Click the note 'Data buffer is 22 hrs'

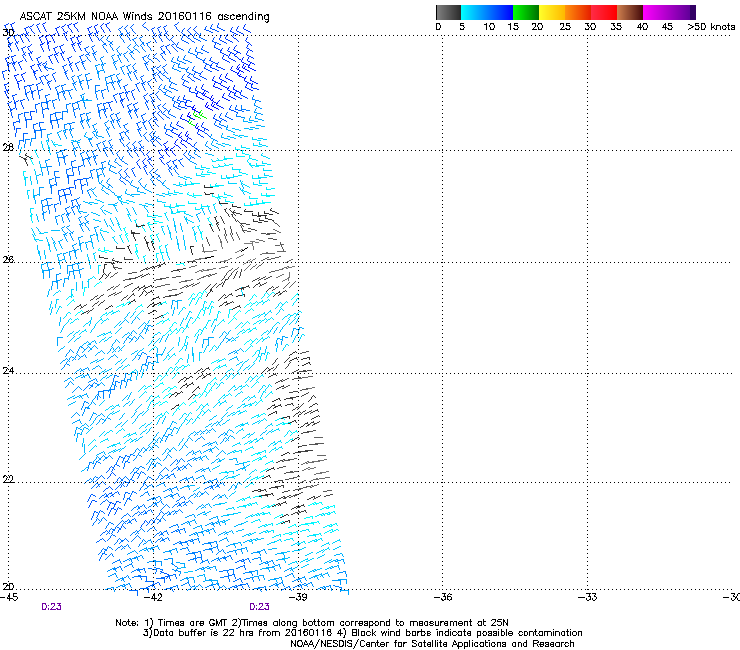pos(195,633)
